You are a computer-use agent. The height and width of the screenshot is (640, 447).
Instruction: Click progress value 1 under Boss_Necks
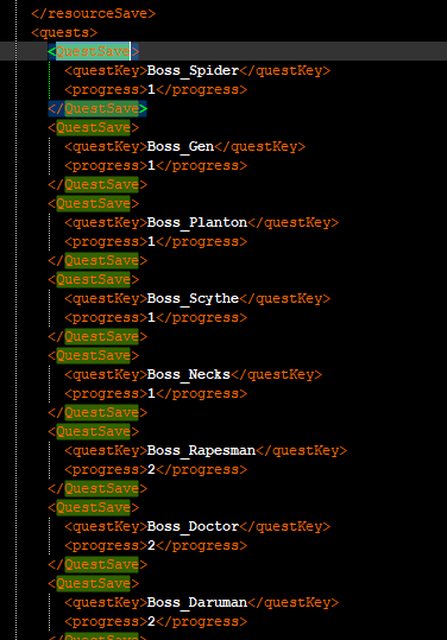[x=151, y=393]
